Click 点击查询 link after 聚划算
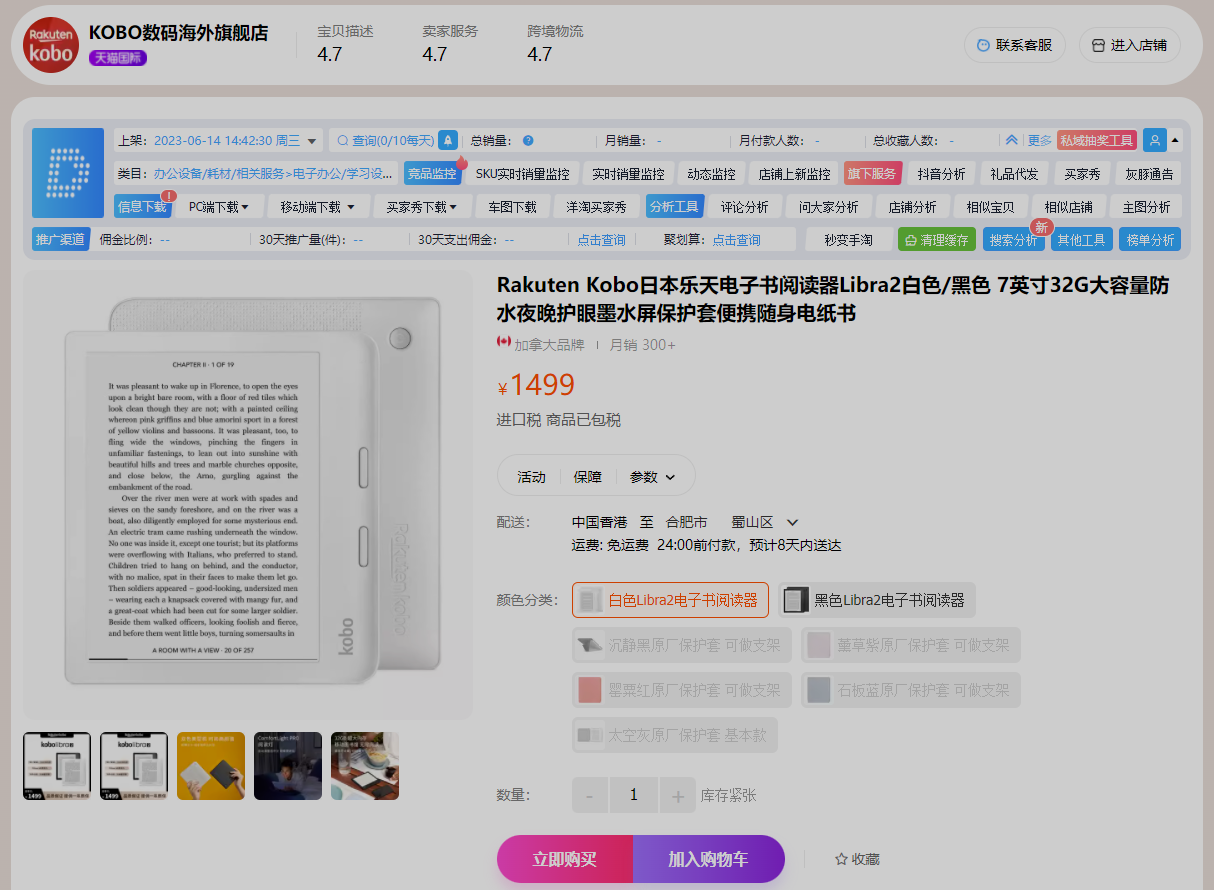 click(736, 240)
